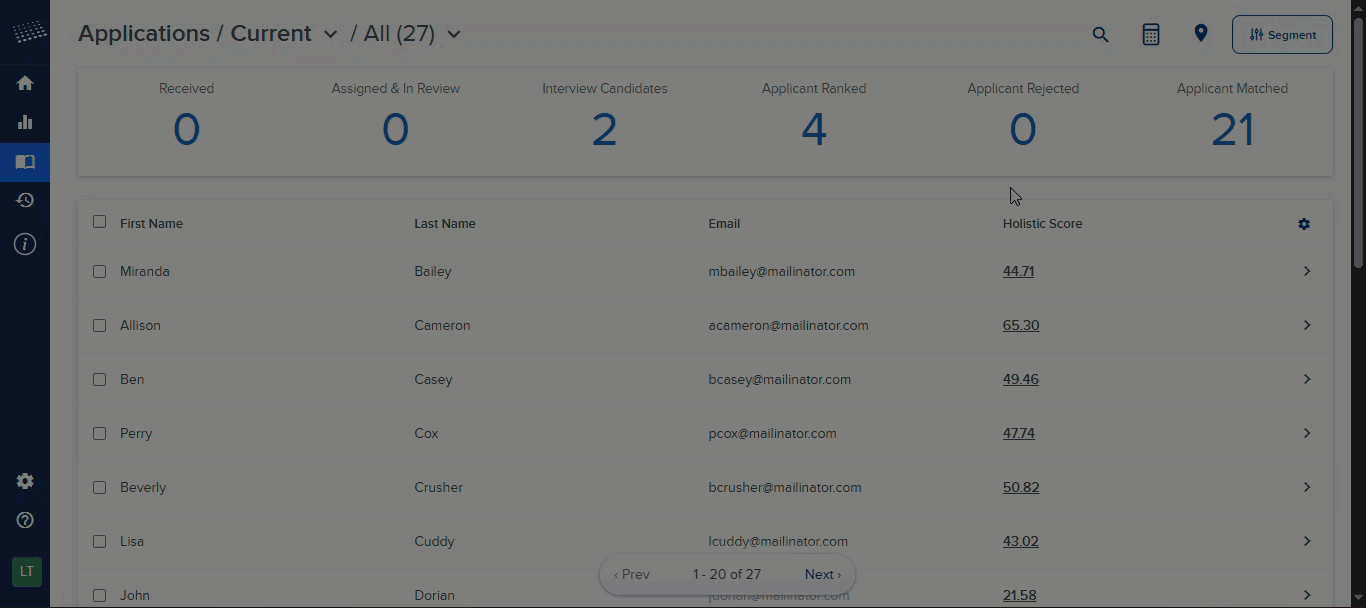Screen dimensions: 1366x608
Task: Open holistic score 65.30 link
Action: click(x=1021, y=325)
